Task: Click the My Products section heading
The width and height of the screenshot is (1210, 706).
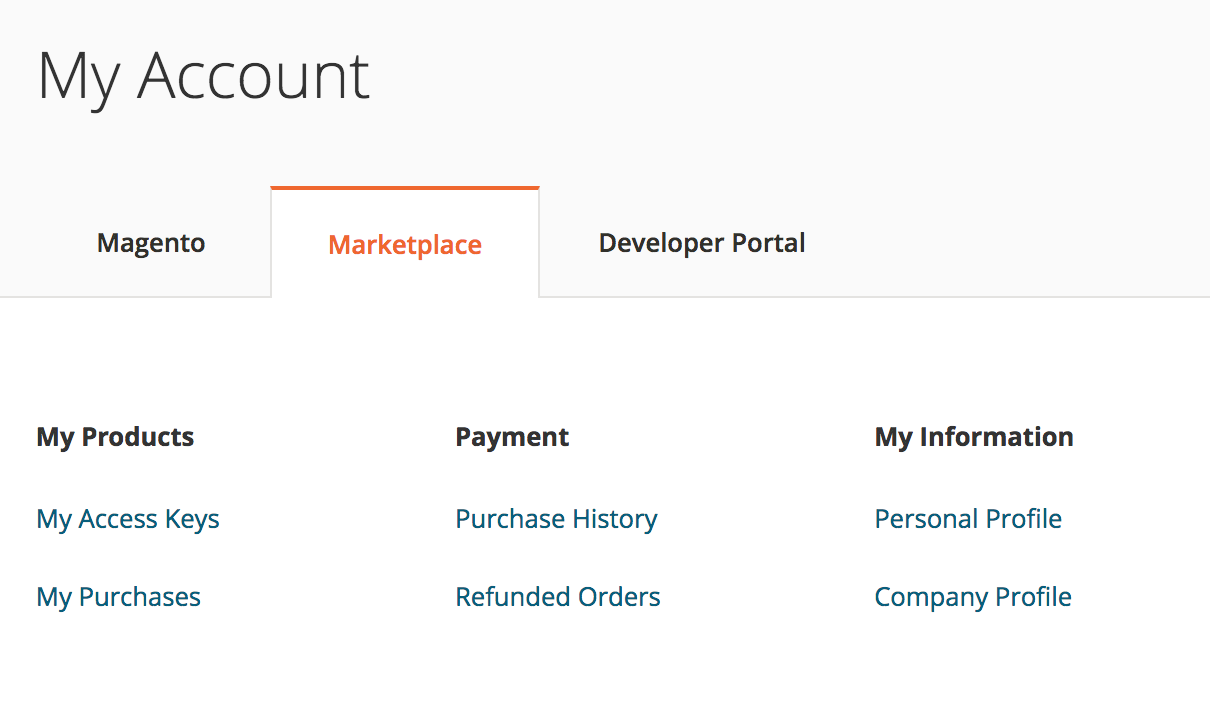Action: [114, 436]
